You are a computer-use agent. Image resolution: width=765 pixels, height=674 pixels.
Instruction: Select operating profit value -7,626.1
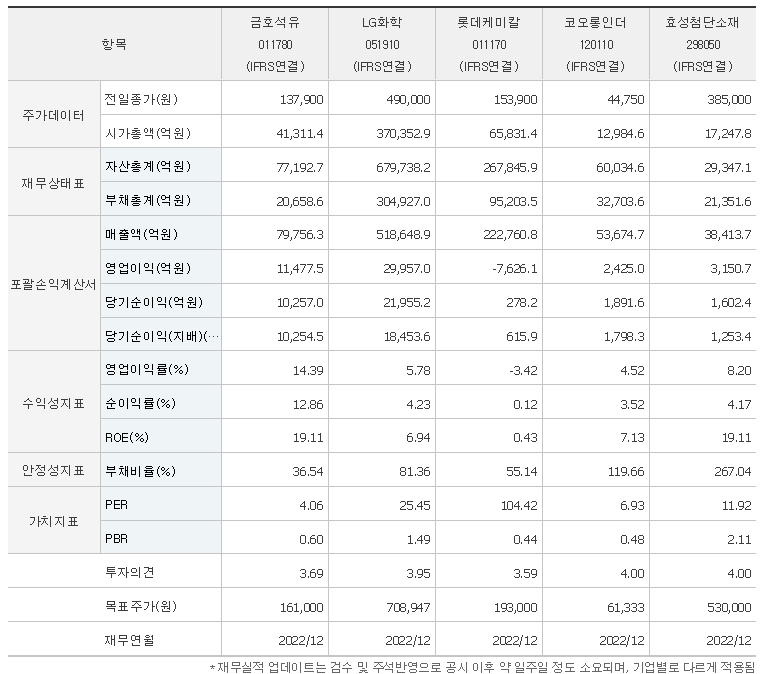[x=515, y=269]
